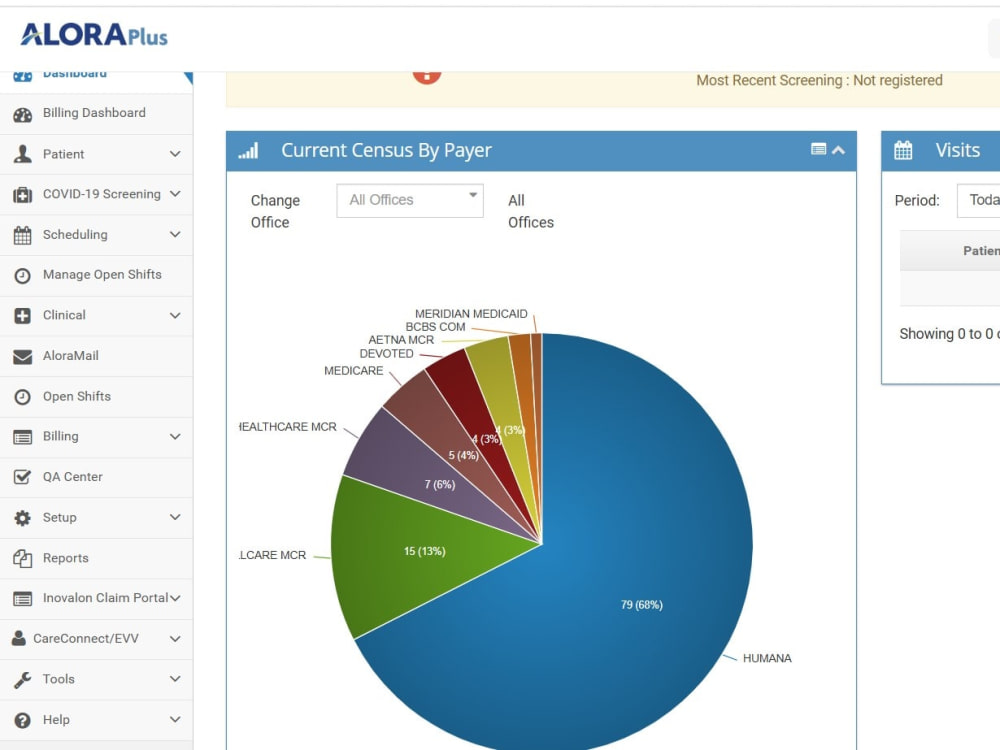
Task: Click the Manage Open Shifts clock icon
Action: point(22,276)
